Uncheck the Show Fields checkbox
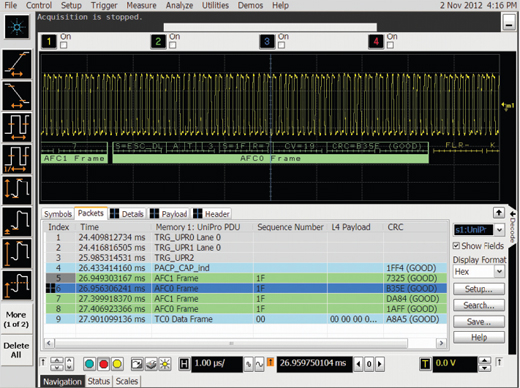The height and width of the screenshot is (388, 520). (x=456, y=246)
